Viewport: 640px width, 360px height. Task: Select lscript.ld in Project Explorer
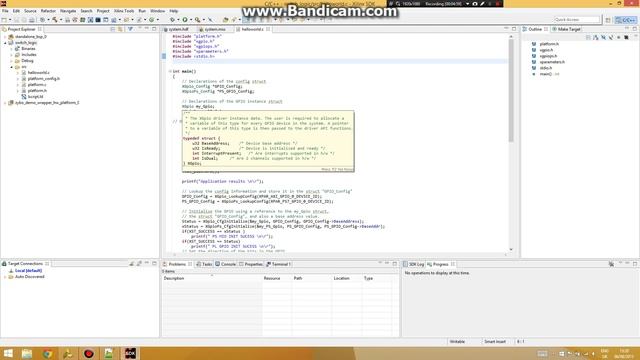[x=35, y=97]
